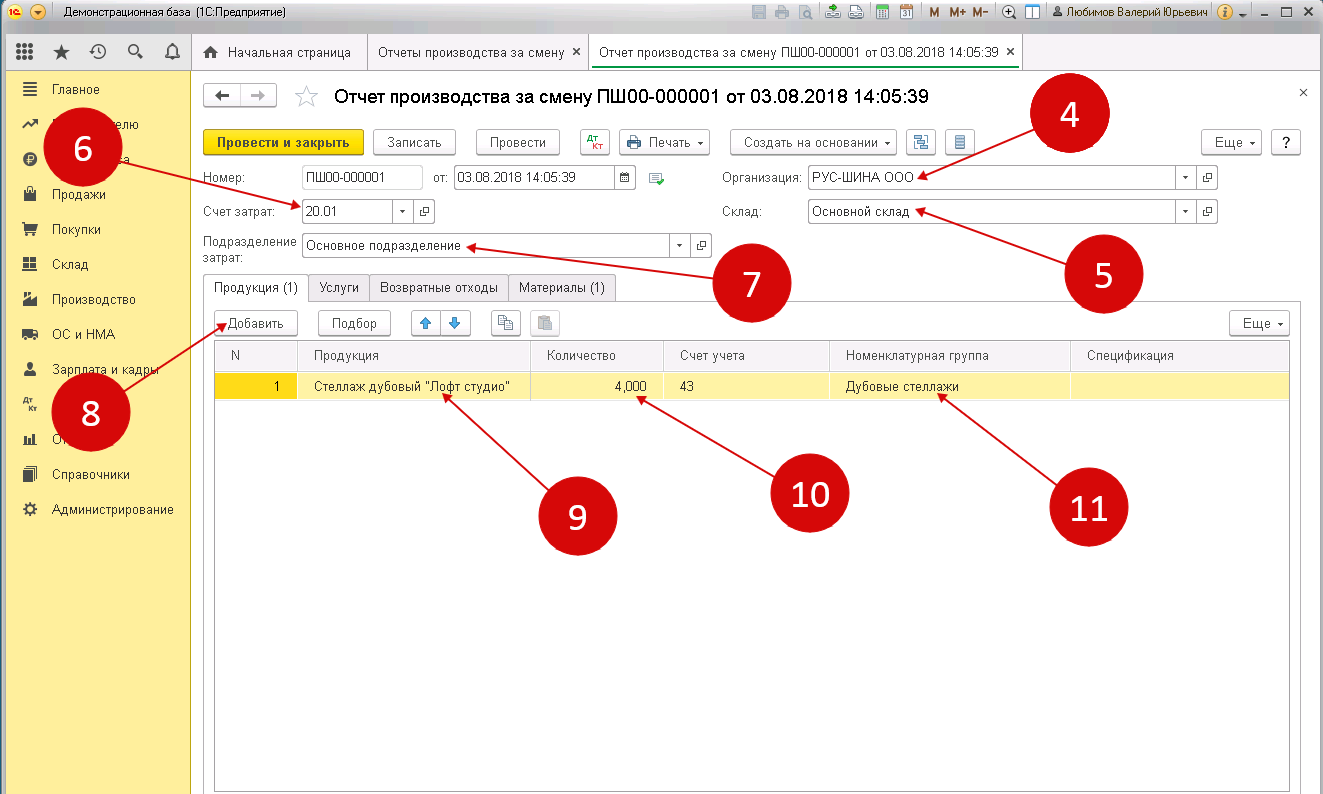
Task: Expand the Счет затрат dropdown arrow
Action: [x=402, y=212]
